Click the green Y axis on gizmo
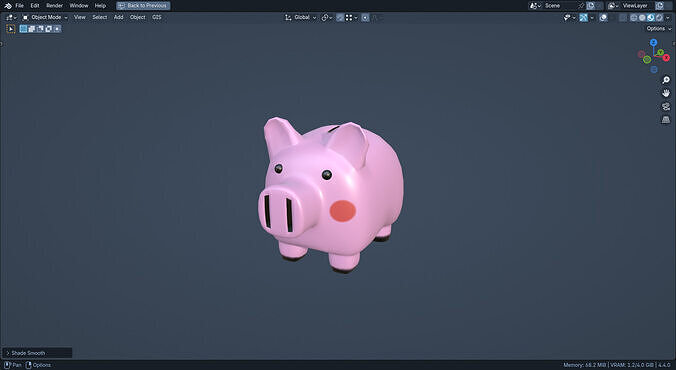 [x=660, y=52]
